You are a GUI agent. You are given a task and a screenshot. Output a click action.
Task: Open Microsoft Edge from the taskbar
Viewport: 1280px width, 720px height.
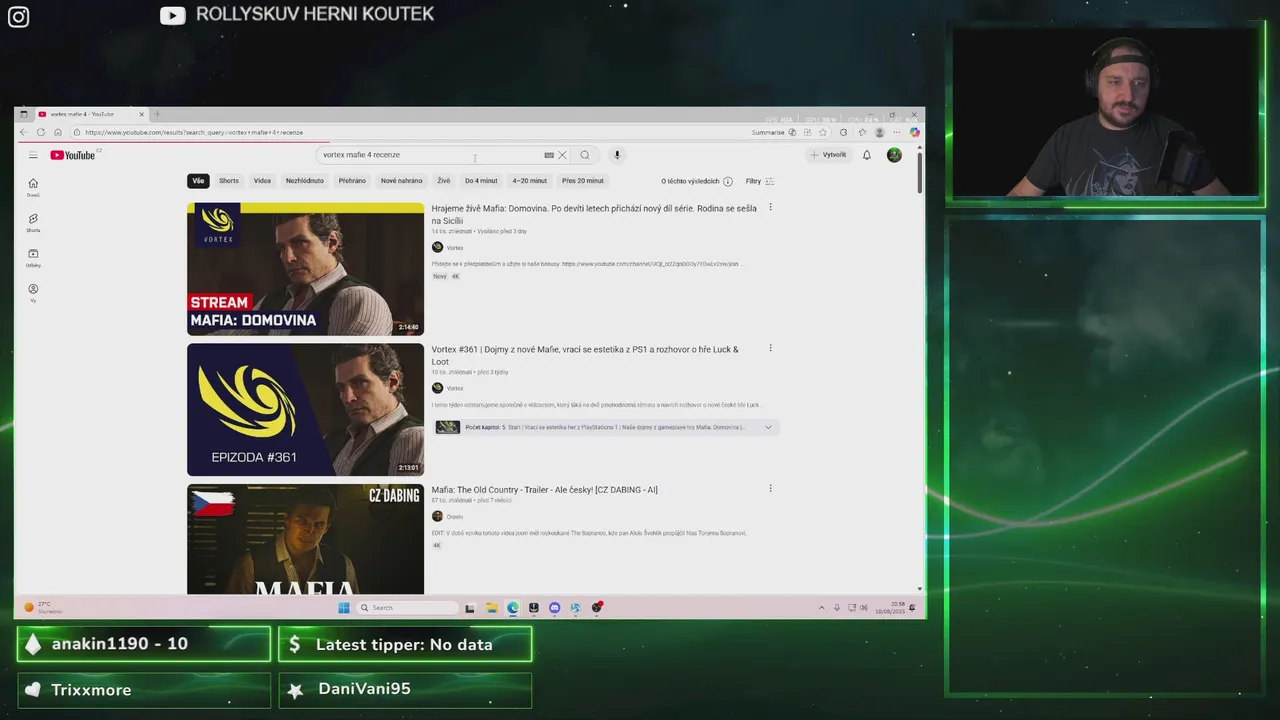(x=513, y=607)
